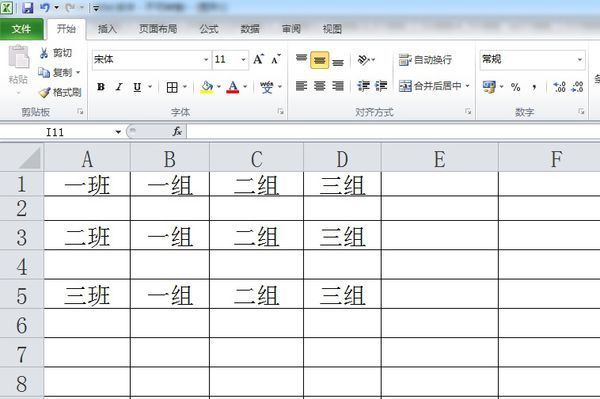Click the Borders icon
This screenshot has width=600, height=399.
(172, 87)
